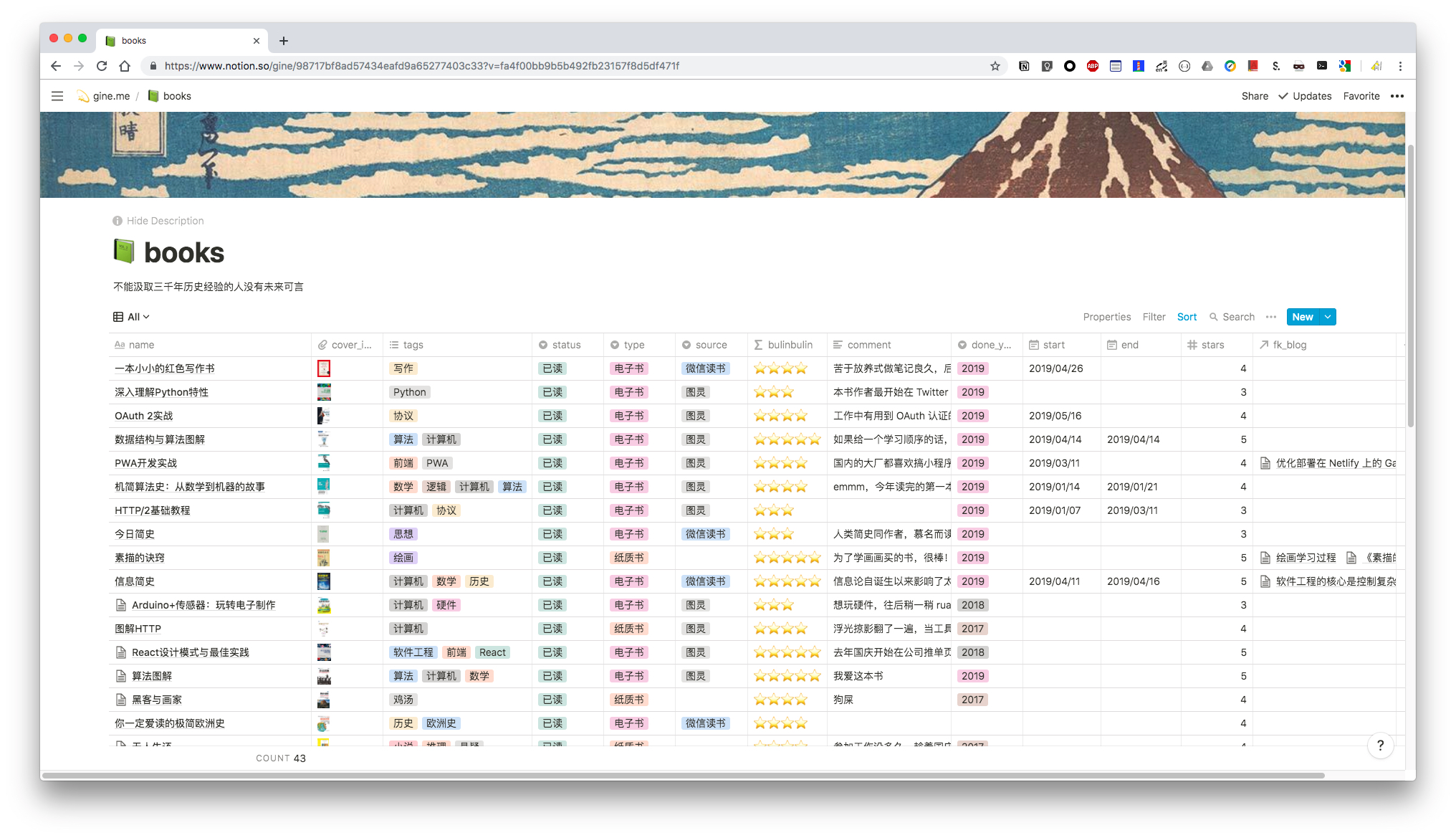Open the Notion page options ellipsis

(1397, 96)
